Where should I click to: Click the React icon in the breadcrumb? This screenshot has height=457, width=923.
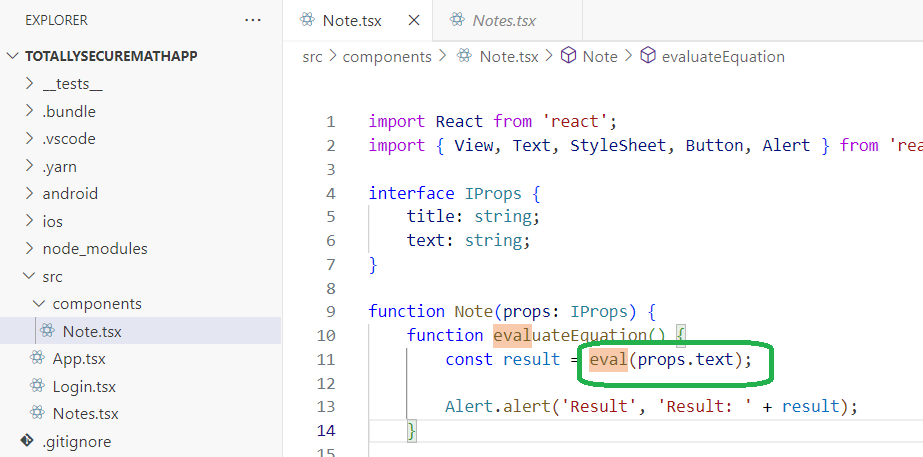(464, 56)
